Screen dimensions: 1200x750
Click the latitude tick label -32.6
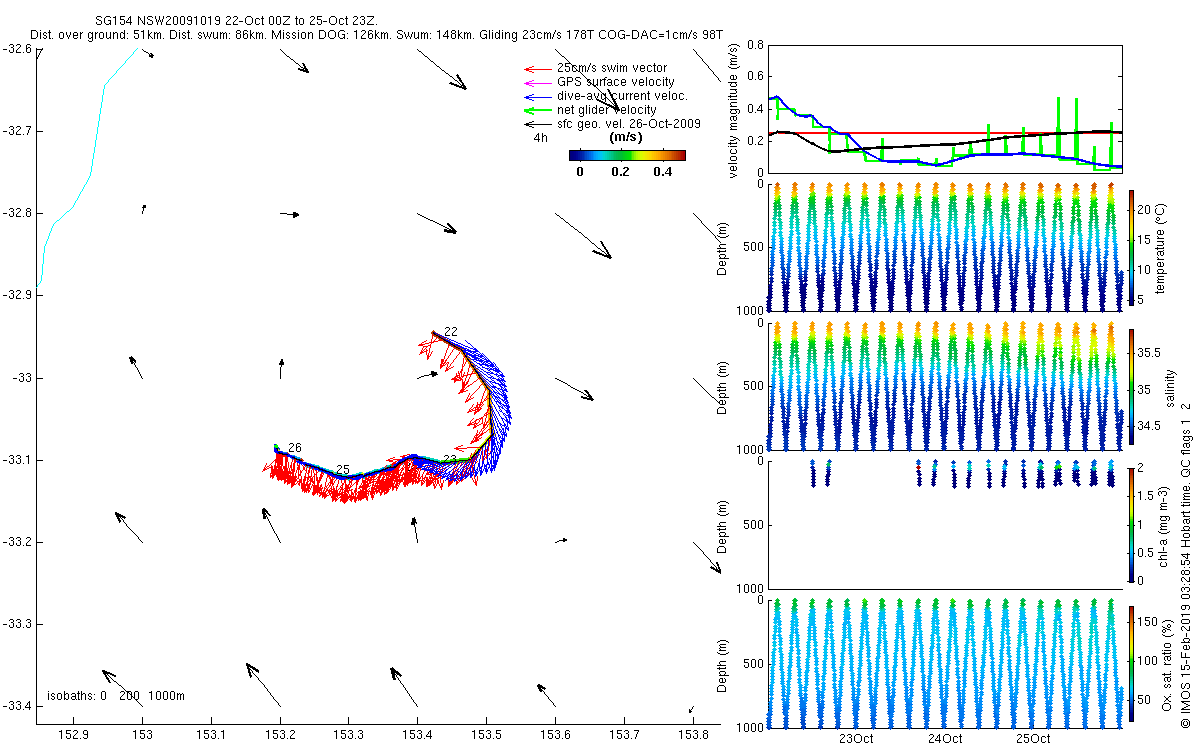point(16,49)
